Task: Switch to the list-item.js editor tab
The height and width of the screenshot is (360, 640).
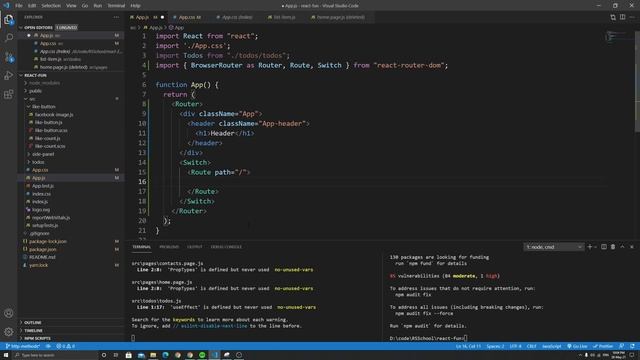Action: pyautogui.click(x=284, y=17)
